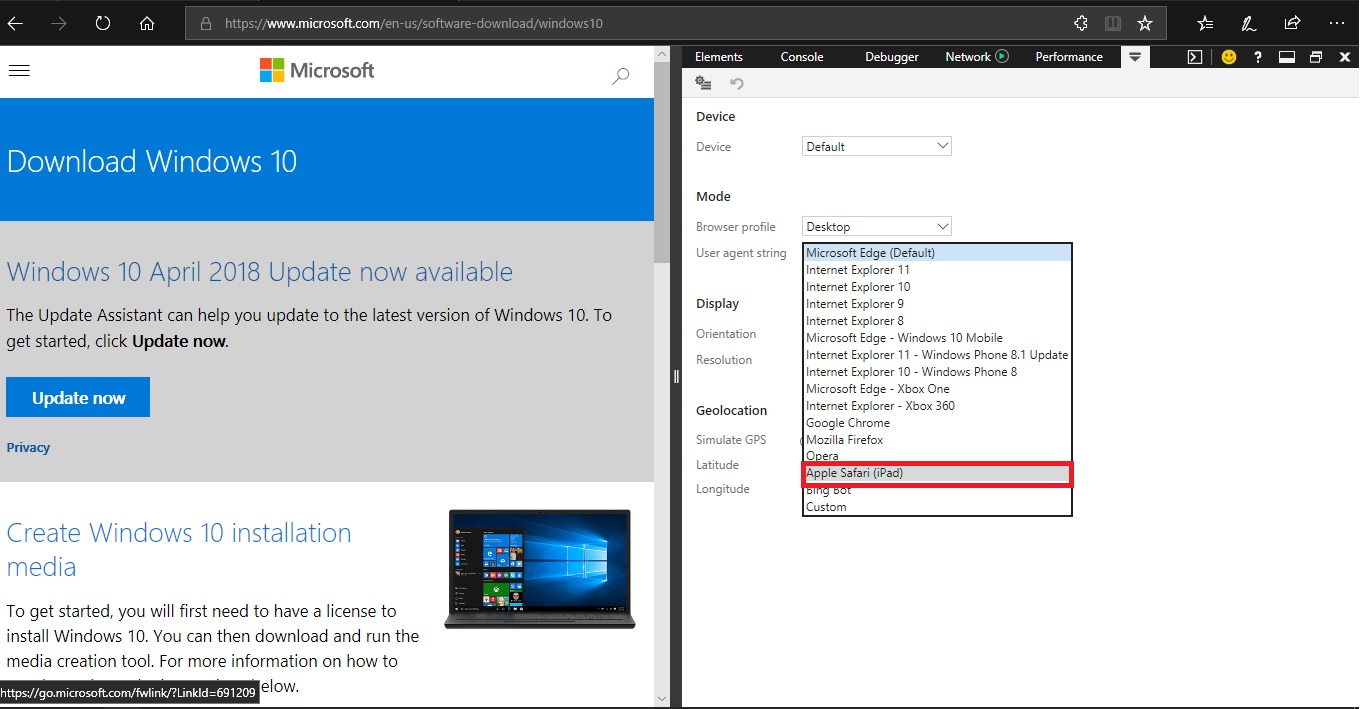Toggle reading view in the address bar

pyautogui.click(x=1113, y=22)
